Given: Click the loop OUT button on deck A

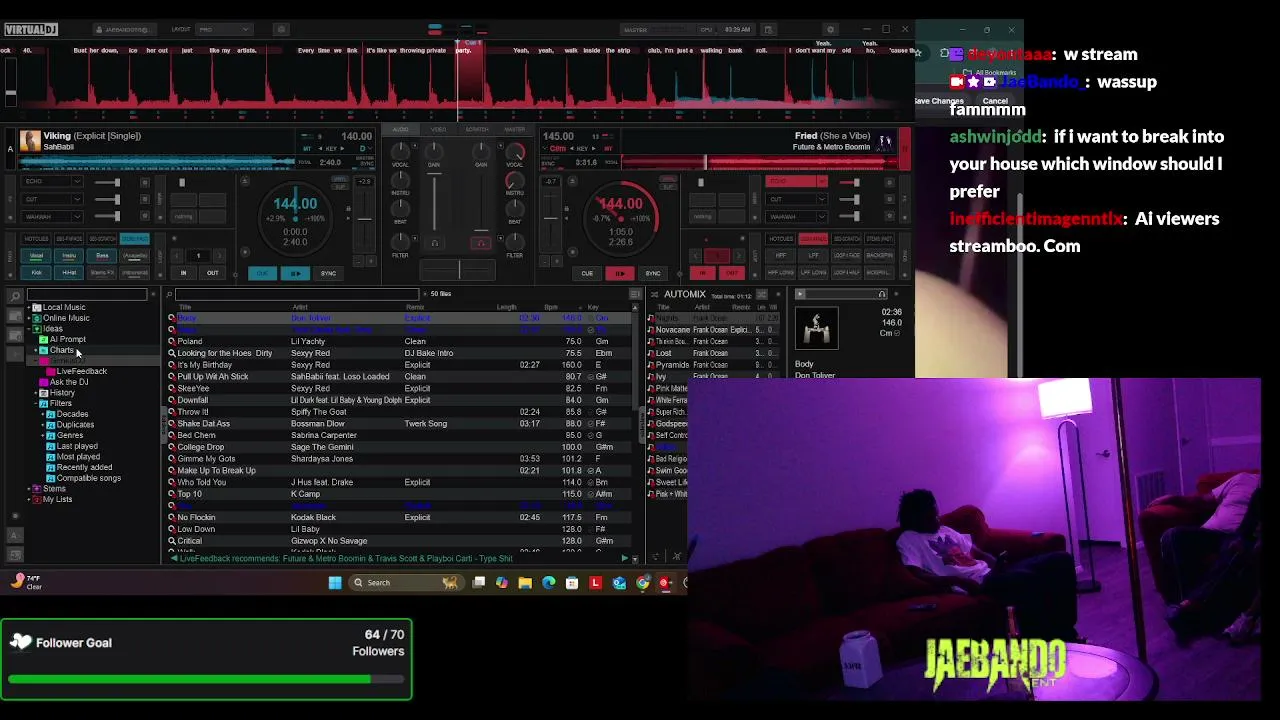Looking at the screenshot, I should 212,273.
